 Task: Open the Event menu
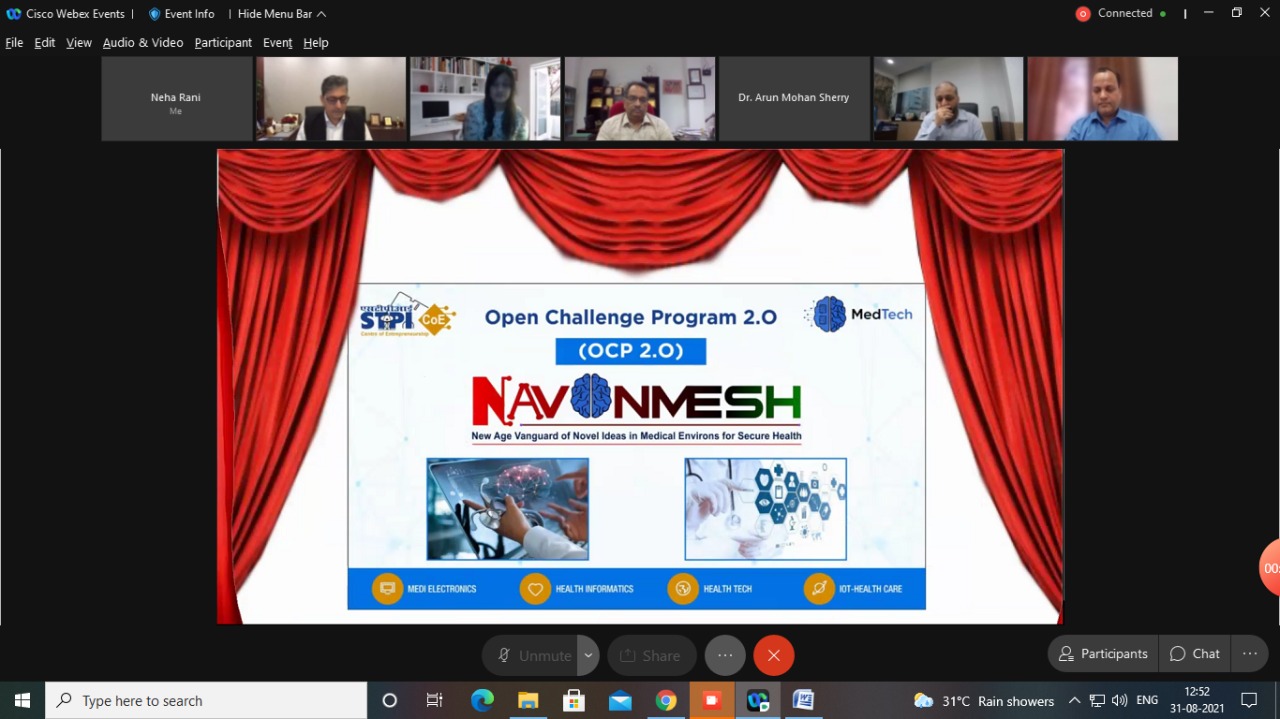[x=278, y=42]
